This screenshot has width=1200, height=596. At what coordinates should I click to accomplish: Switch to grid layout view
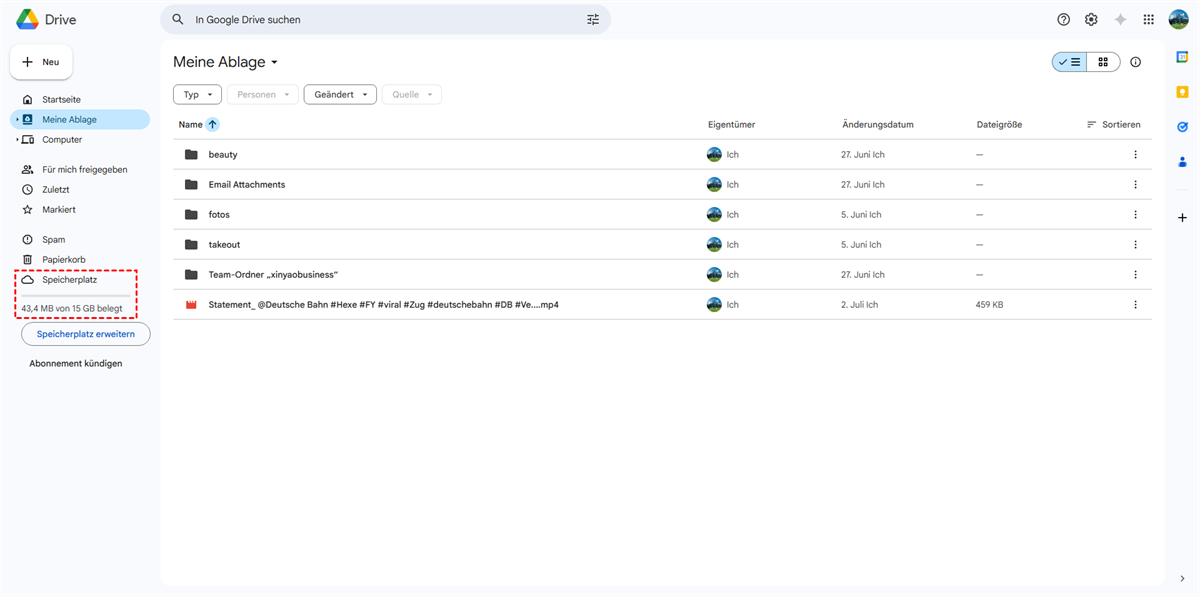pos(1103,62)
